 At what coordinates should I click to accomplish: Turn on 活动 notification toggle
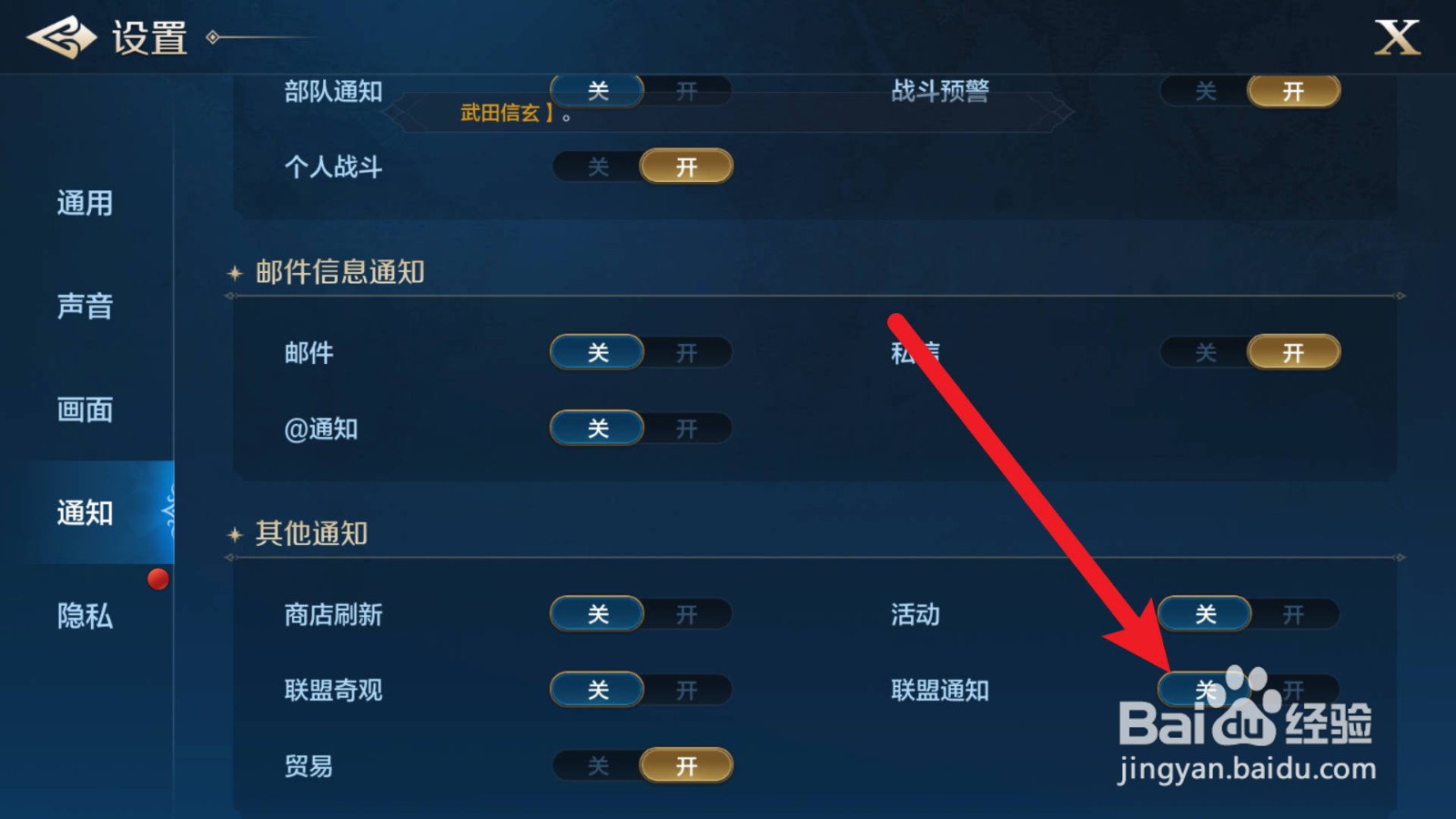click(1293, 614)
